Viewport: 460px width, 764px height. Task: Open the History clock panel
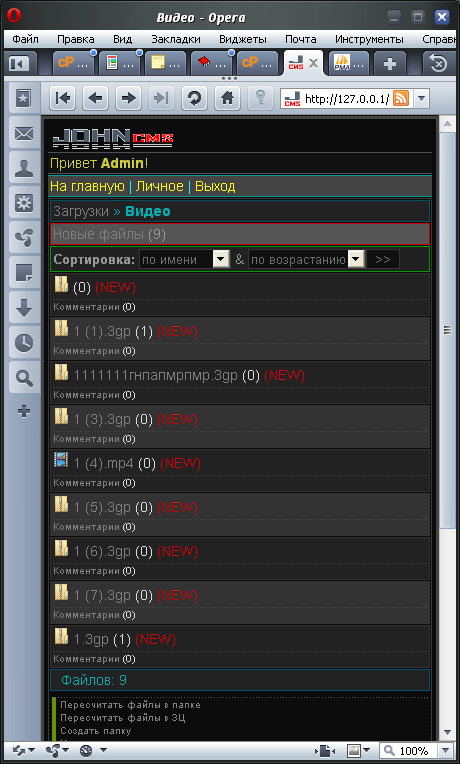(24, 343)
